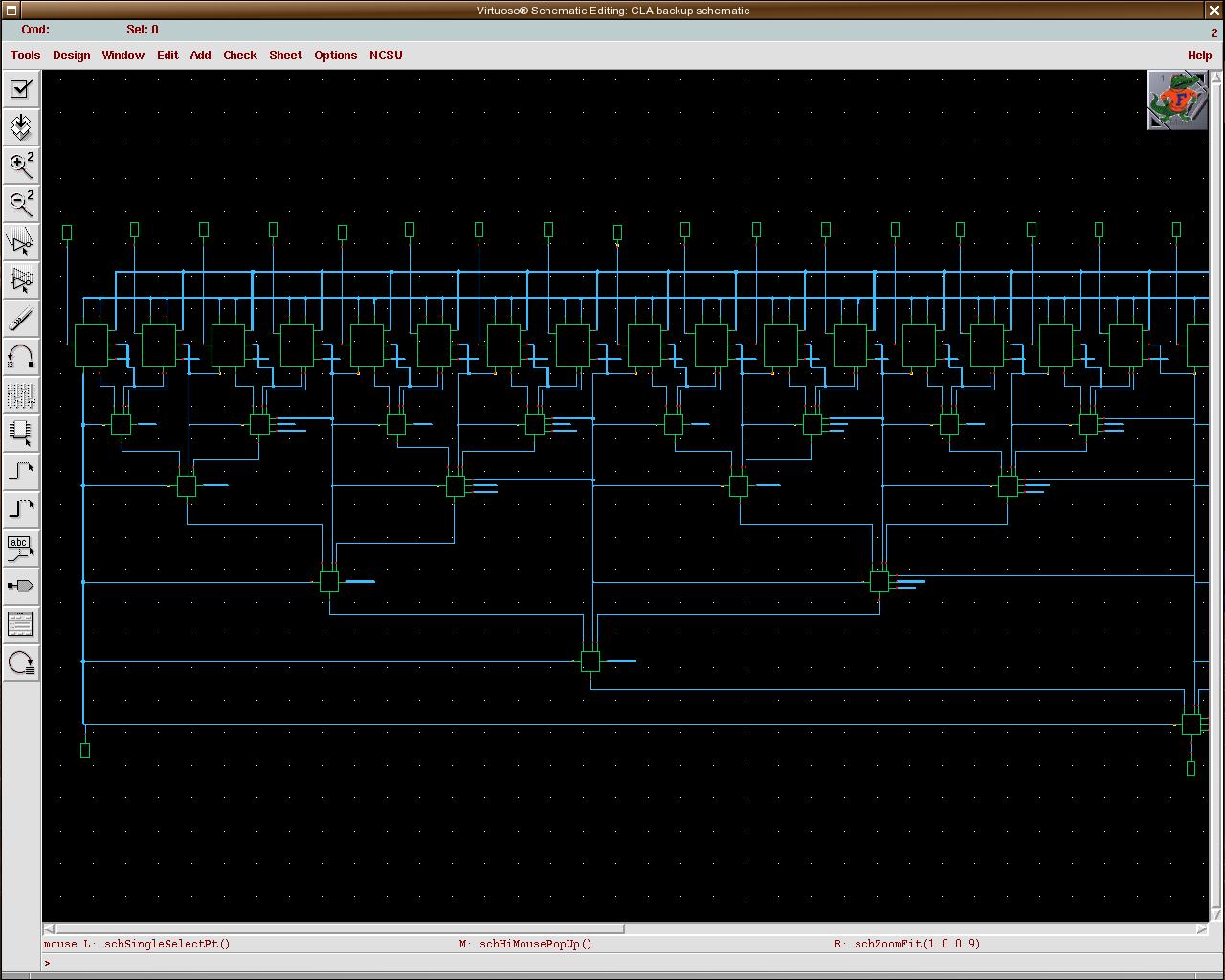Click the Check and Save toolbar icon
This screenshot has width=1225, height=980.
coord(21,89)
